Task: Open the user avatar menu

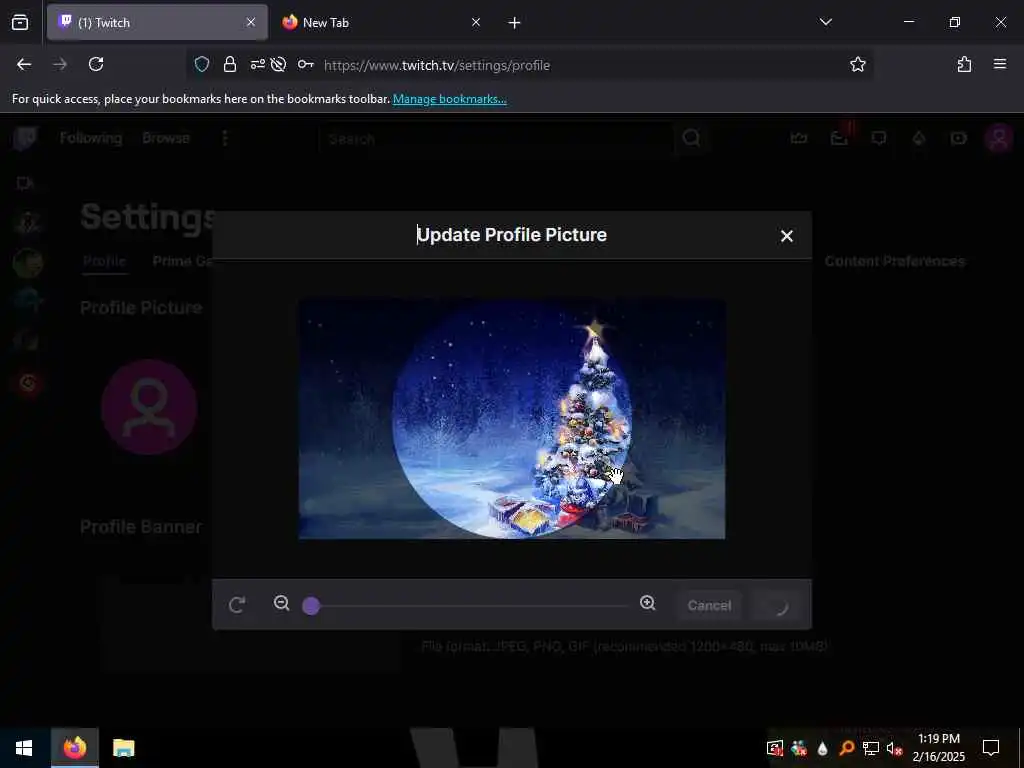Action: coord(999,138)
